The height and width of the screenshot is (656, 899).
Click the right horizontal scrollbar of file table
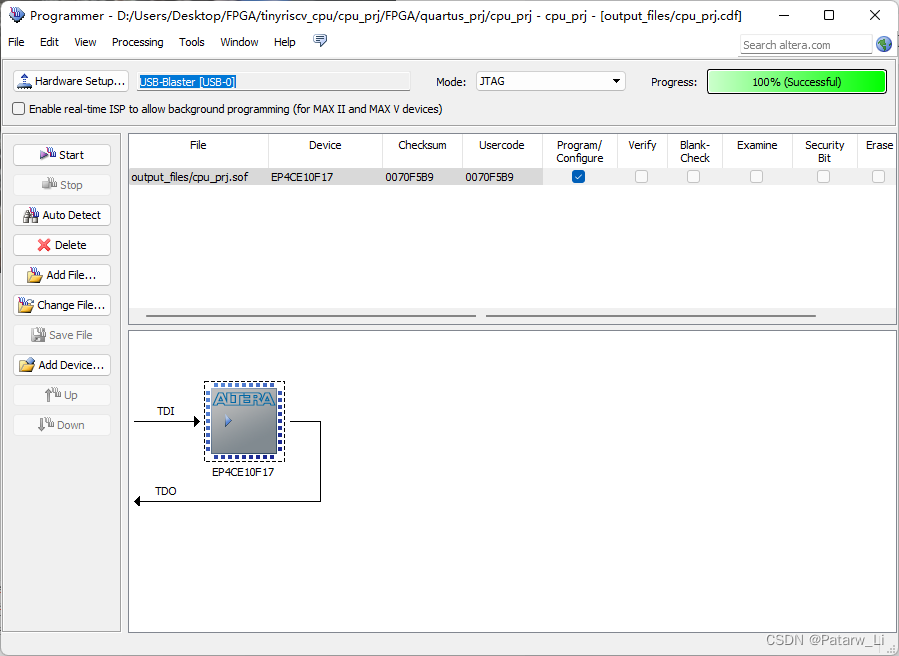pyautogui.click(x=651, y=315)
